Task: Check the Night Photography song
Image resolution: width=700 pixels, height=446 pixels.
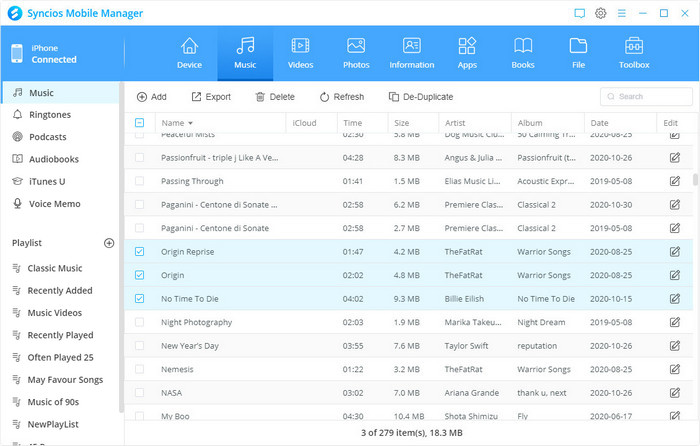Action: (139, 322)
